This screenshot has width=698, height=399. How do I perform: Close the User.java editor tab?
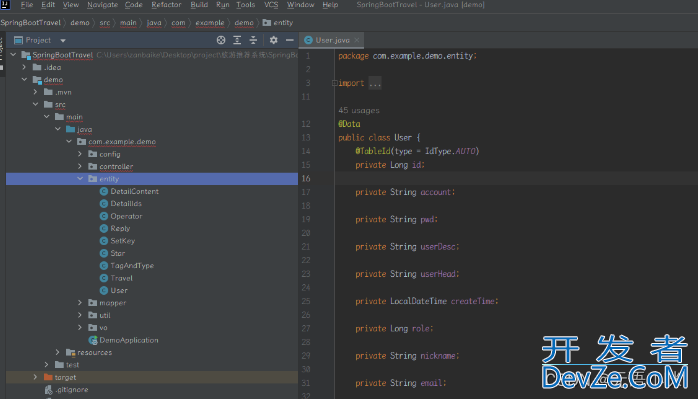pyautogui.click(x=357, y=40)
